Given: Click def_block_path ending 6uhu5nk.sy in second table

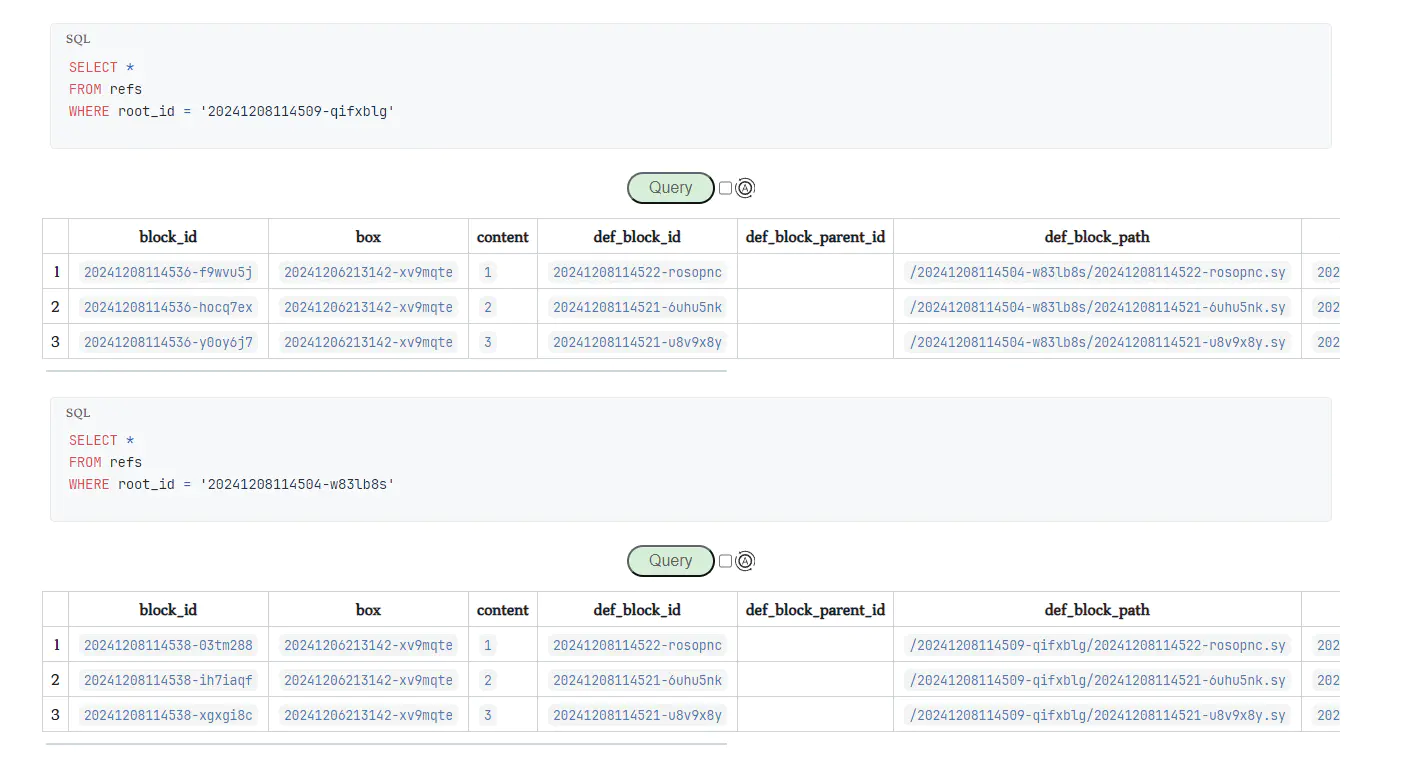Looking at the screenshot, I should [x=1097, y=680].
